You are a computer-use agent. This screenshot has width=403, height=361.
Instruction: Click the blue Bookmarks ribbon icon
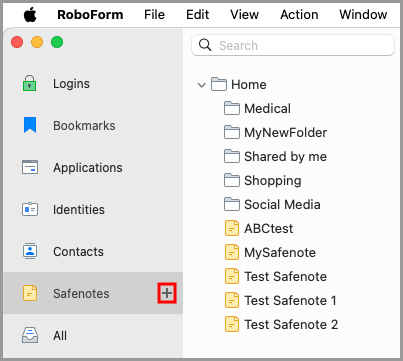click(x=30, y=125)
